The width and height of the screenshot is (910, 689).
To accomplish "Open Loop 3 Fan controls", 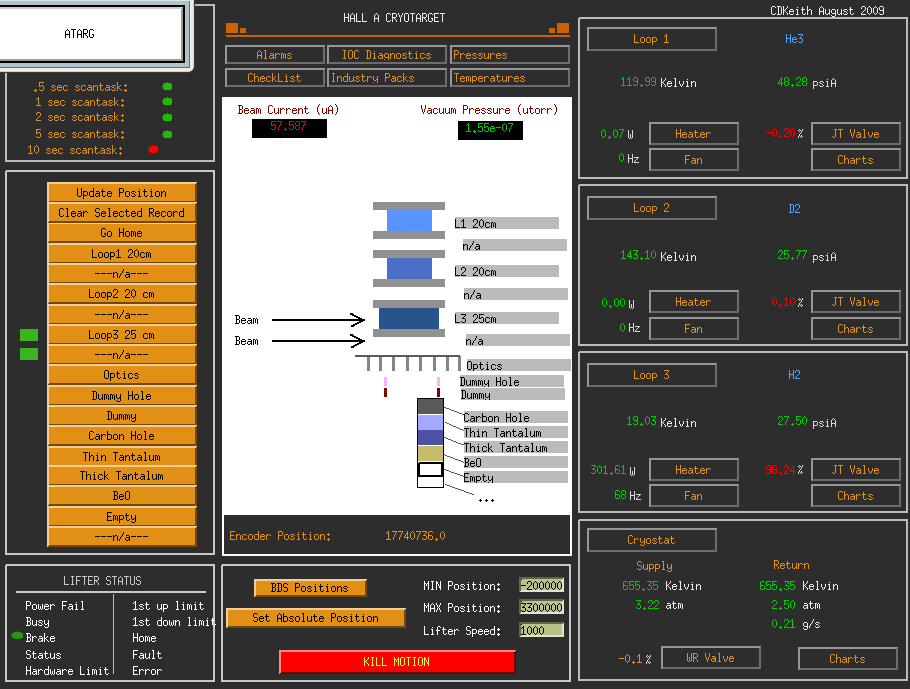I will [x=694, y=496].
